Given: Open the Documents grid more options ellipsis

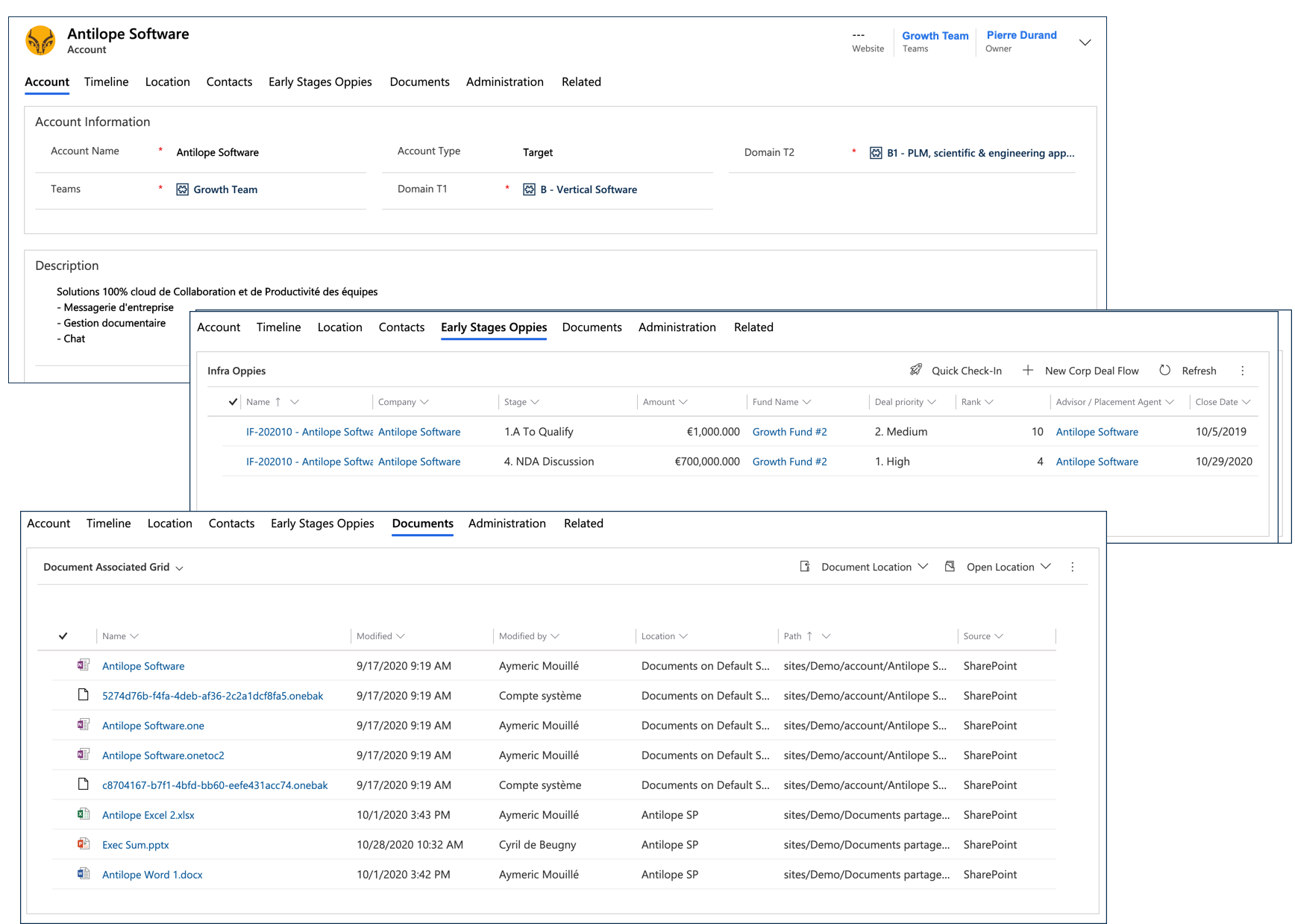Looking at the screenshot, I should 1073,567.
